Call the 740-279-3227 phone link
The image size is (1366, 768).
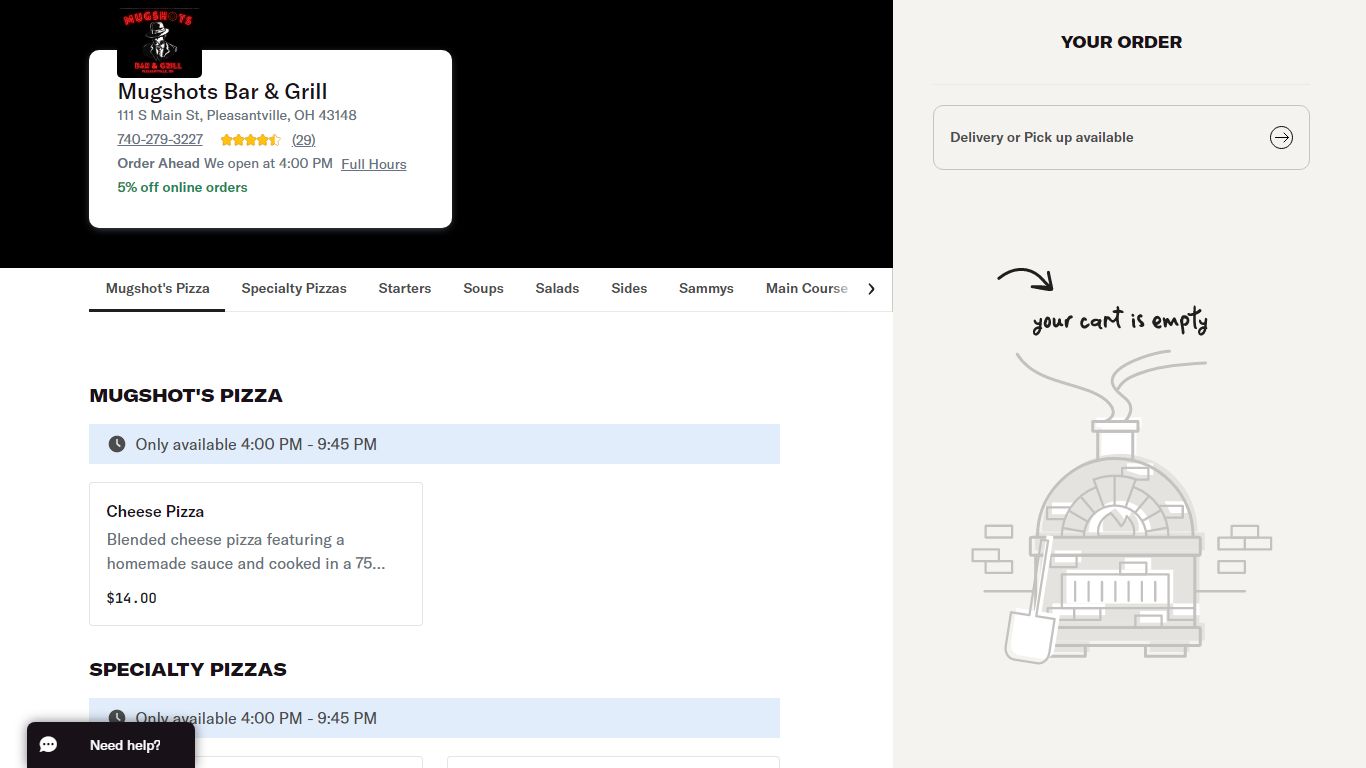coord(160,140)
